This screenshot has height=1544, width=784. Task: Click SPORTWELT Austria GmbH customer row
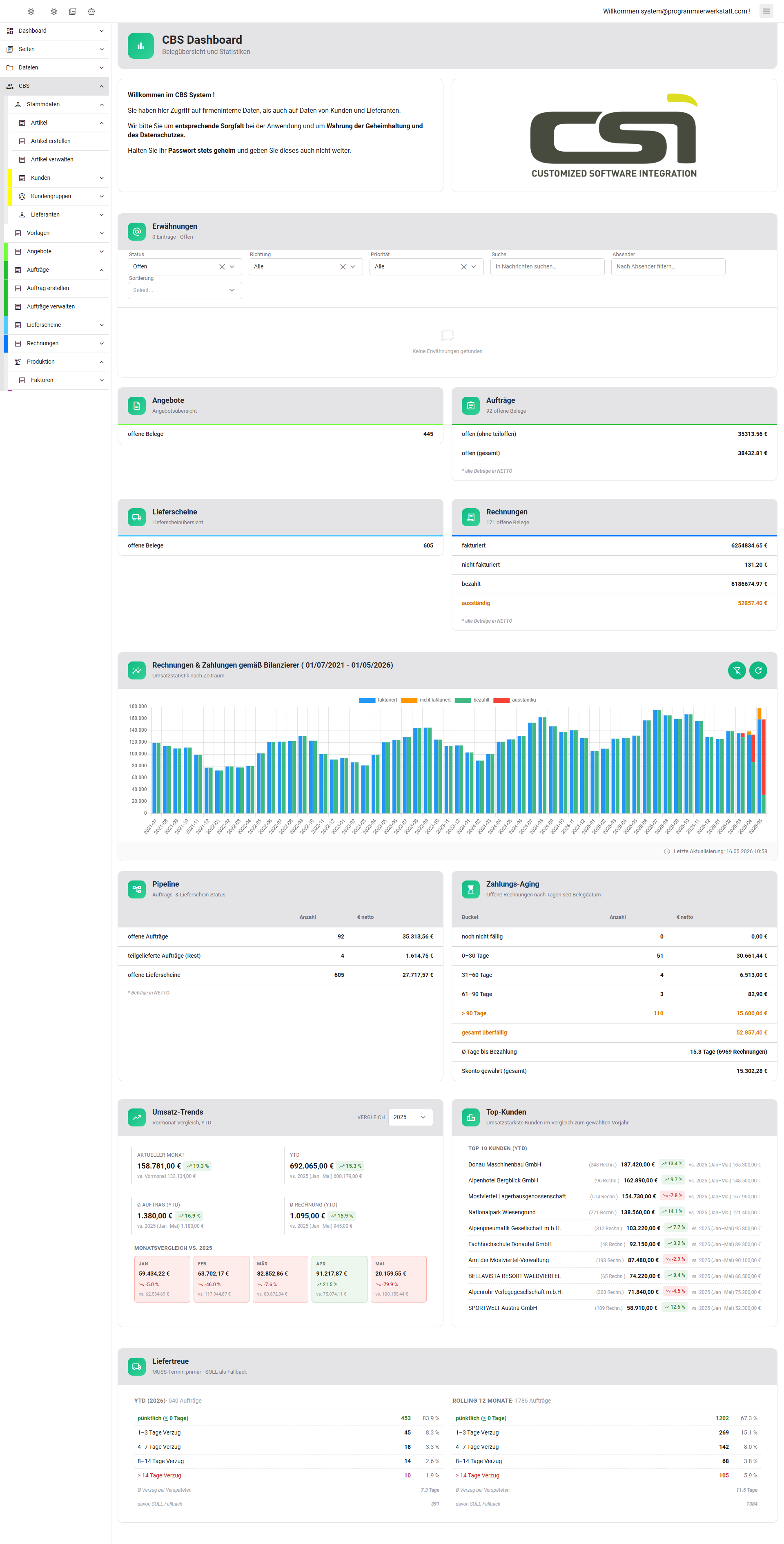click(x=614, y=1308)
